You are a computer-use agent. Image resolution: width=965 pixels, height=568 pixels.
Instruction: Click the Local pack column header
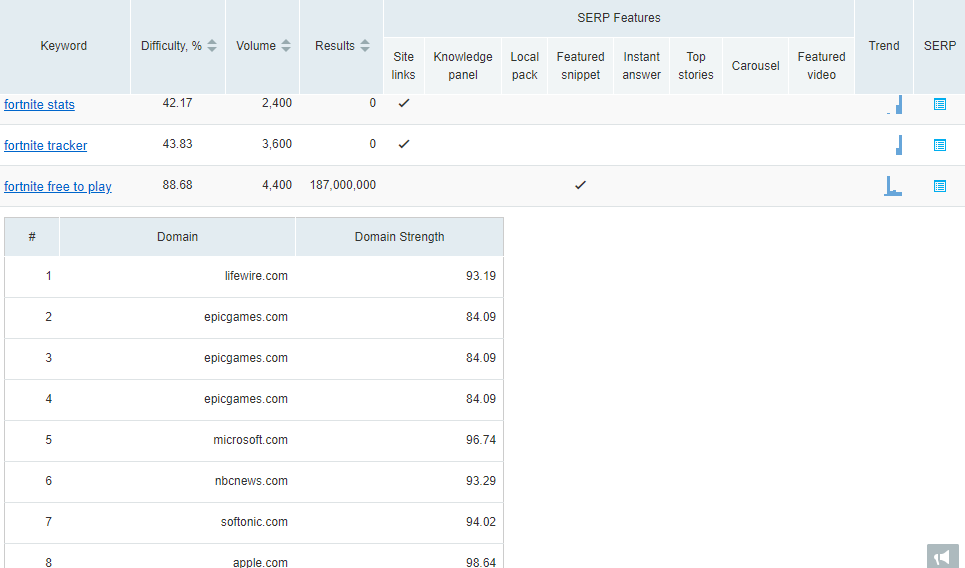click(x=524, y=66)
